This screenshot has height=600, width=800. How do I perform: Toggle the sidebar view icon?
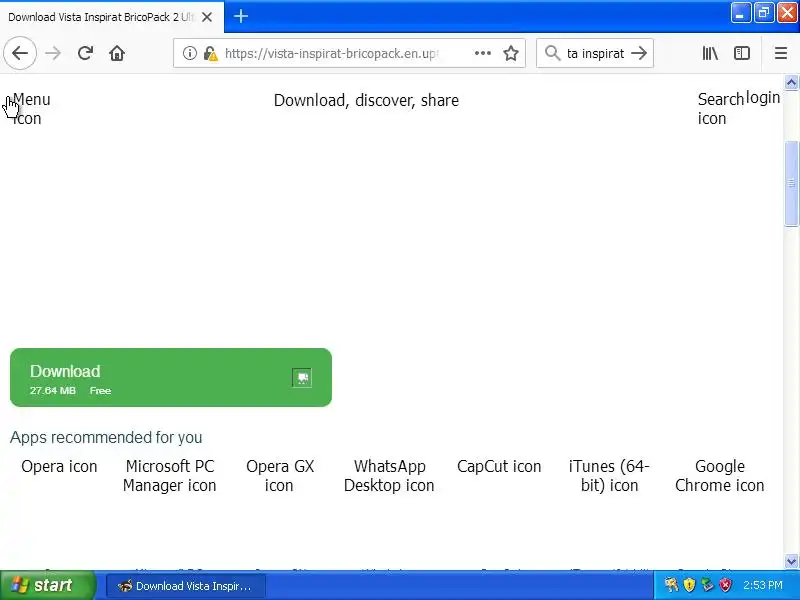tap(742, 53)
